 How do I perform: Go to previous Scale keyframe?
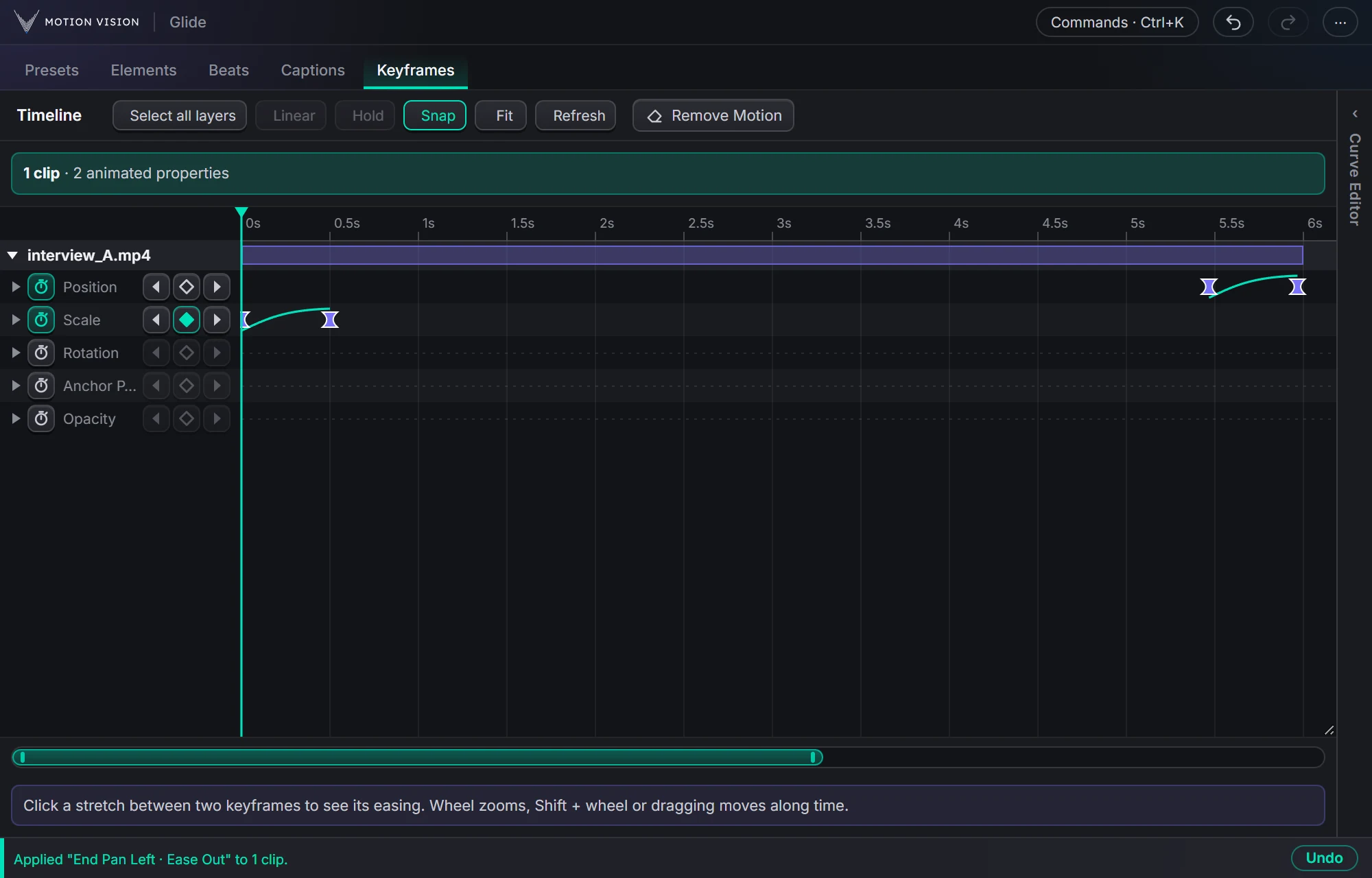pyautogui.click(x=156, y=320)
